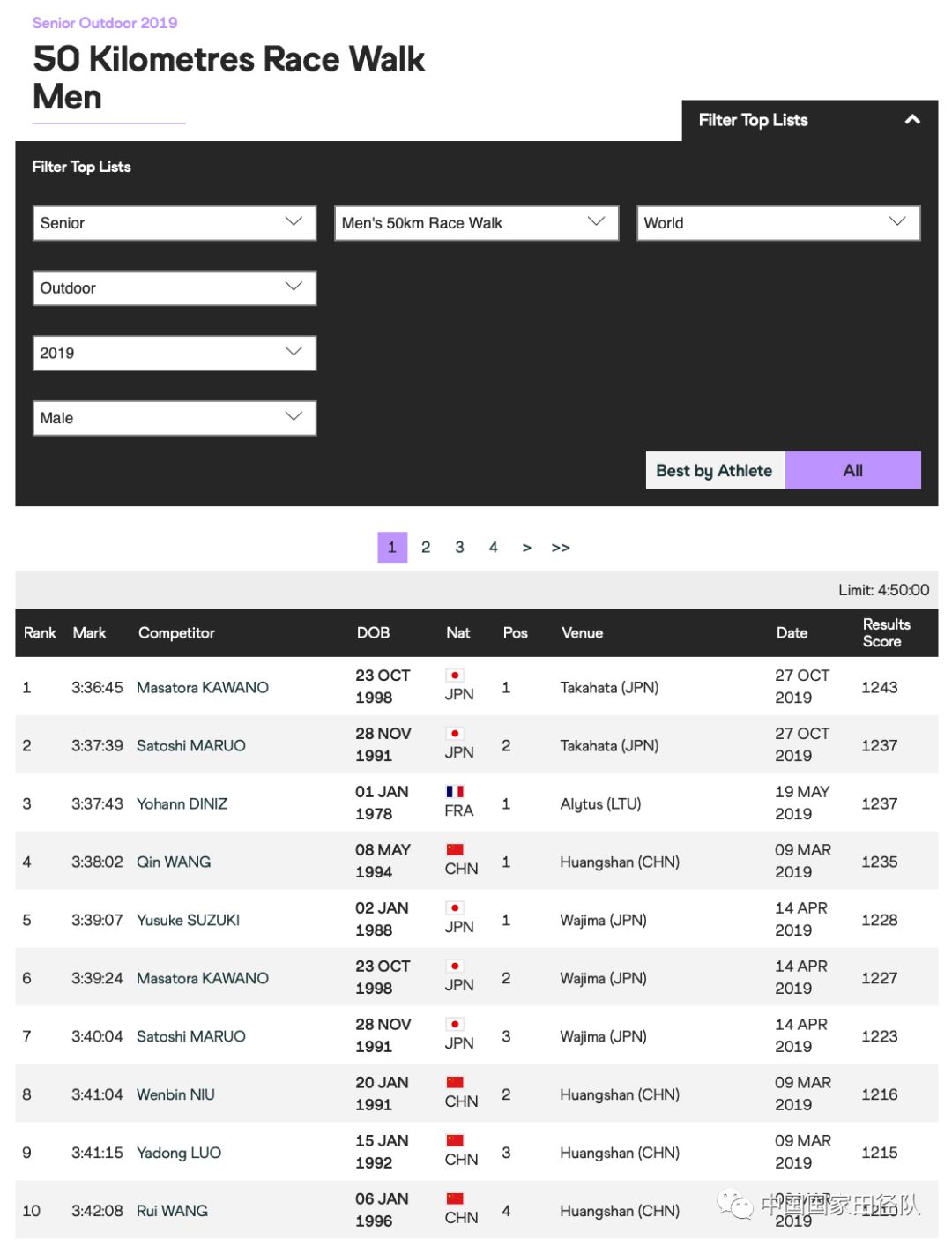Open Rui WANG athlete profile
This screenshot has height=1247, width=952.
[172, 1211]
